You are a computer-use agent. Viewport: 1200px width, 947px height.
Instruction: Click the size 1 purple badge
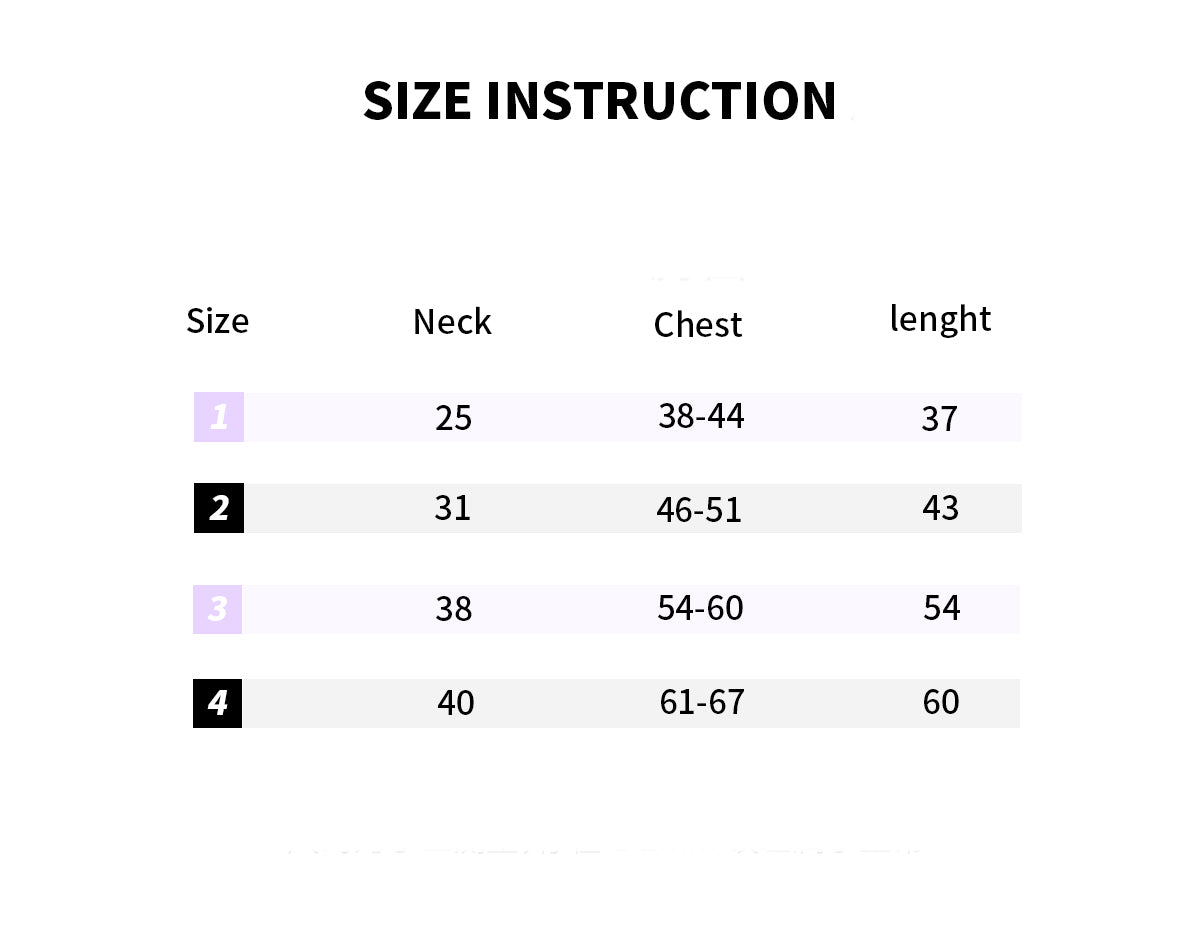219,417
